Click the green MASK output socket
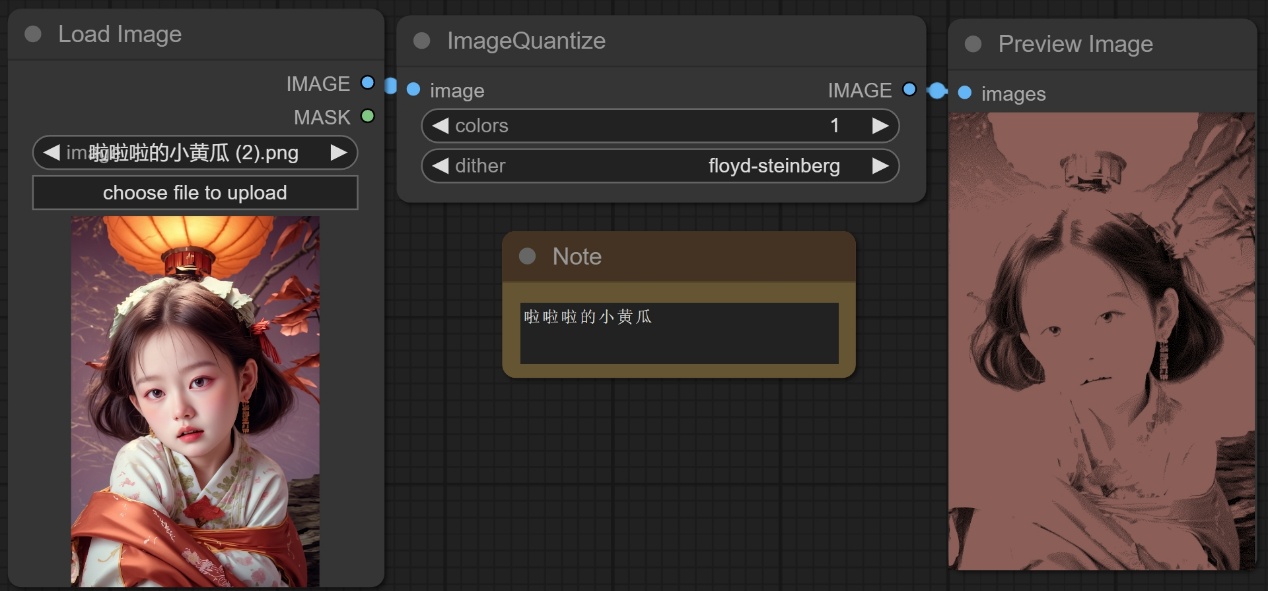The width and height of the screenshot is (1268, 591). 368,116
